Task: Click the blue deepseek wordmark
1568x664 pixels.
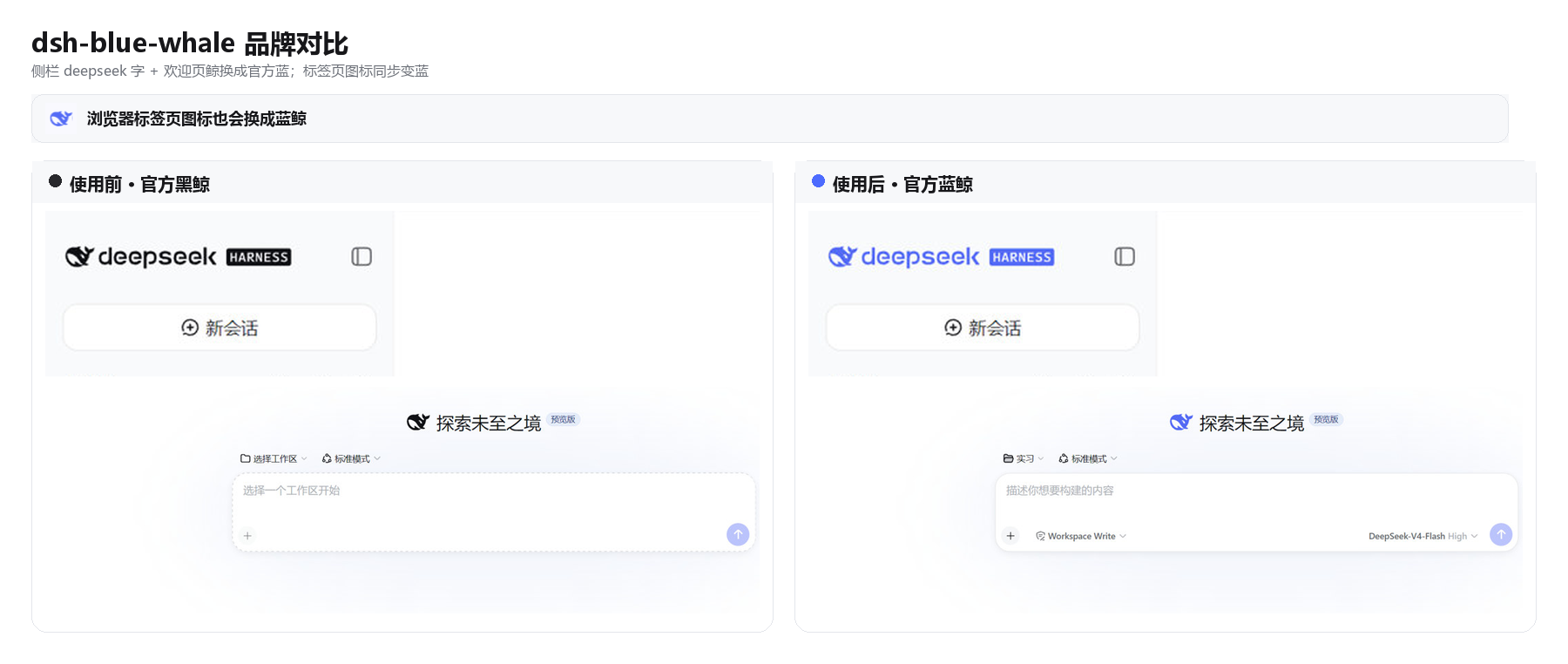Action: pos(920,256)
